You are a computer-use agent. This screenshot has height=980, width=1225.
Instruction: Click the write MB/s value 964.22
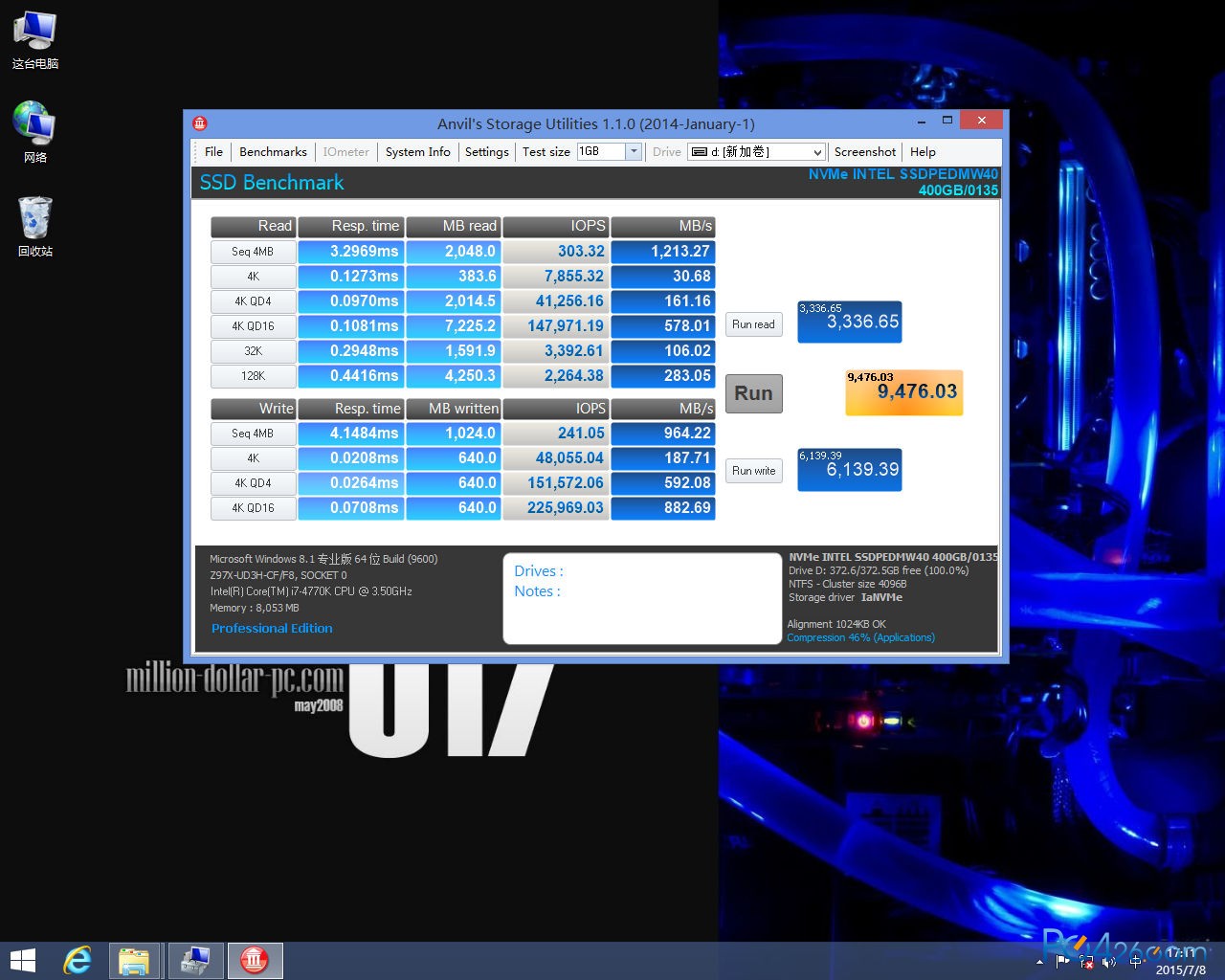tap(663, 434)
